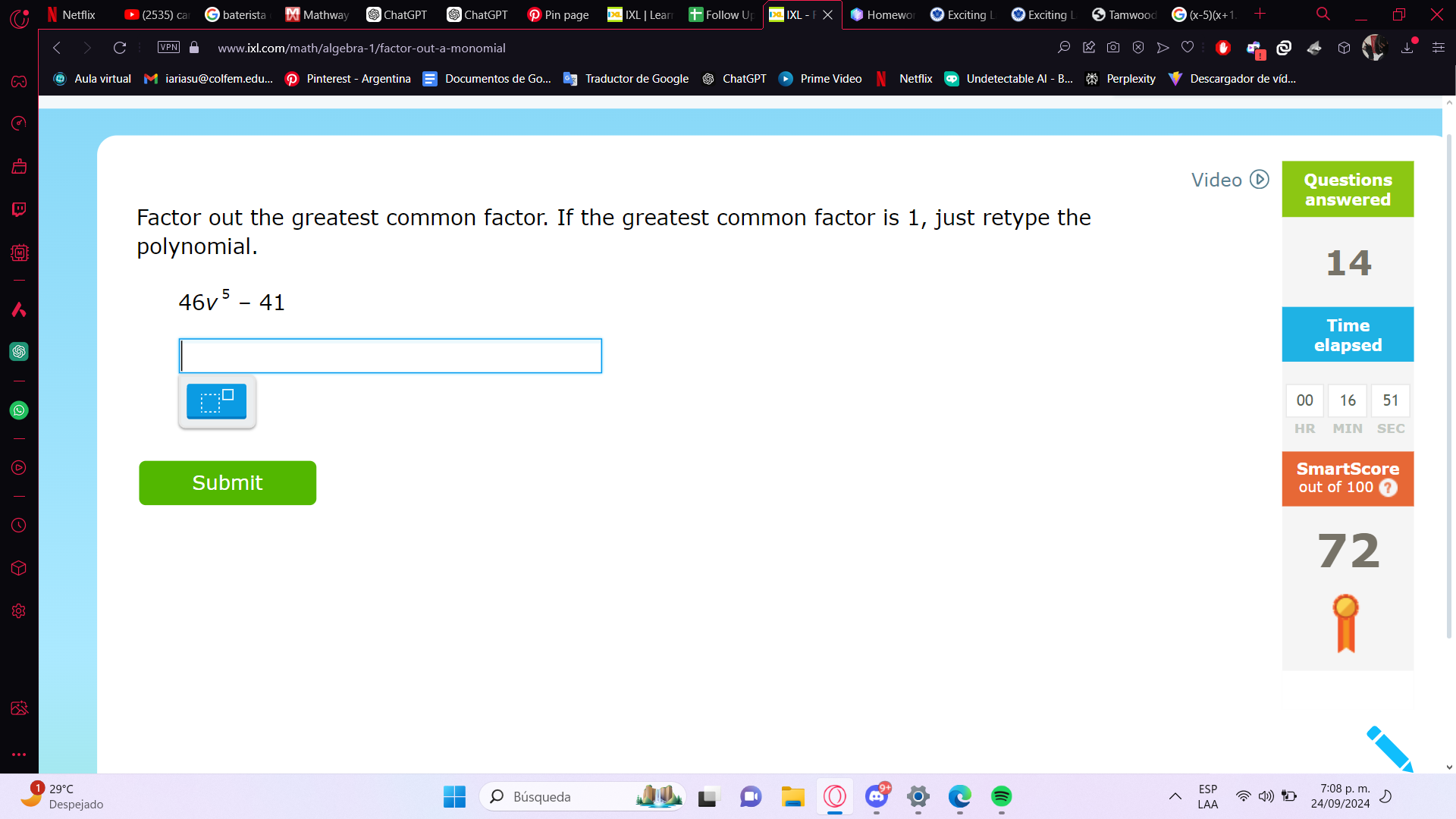Click the back navigation arrow button
The width and height of the screenshot is (1456, 819).
[x=56, y=48]
